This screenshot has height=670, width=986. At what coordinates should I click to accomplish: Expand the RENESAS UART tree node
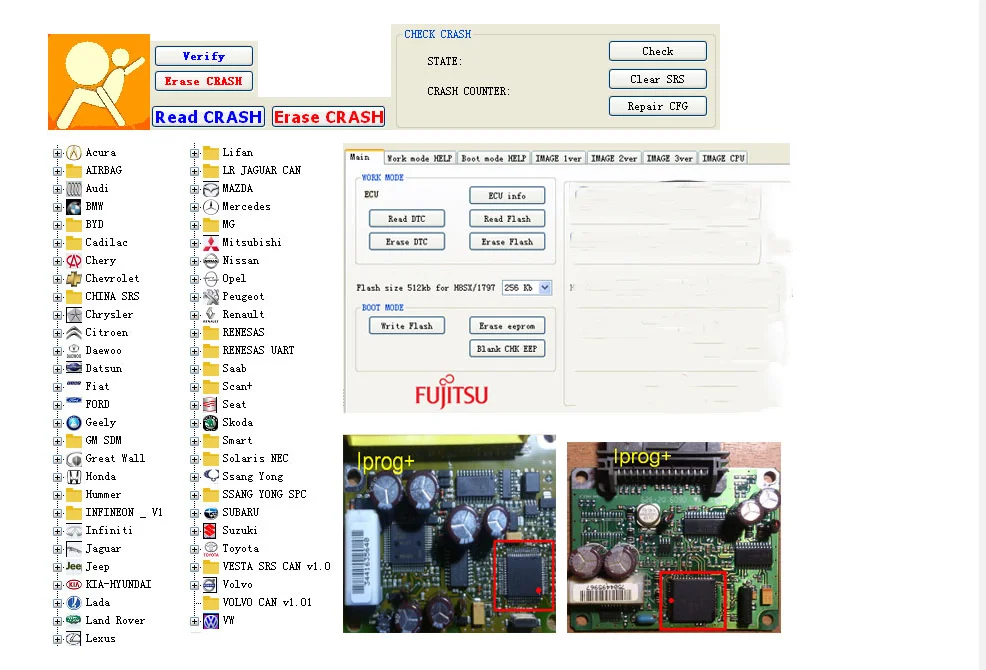194,351
